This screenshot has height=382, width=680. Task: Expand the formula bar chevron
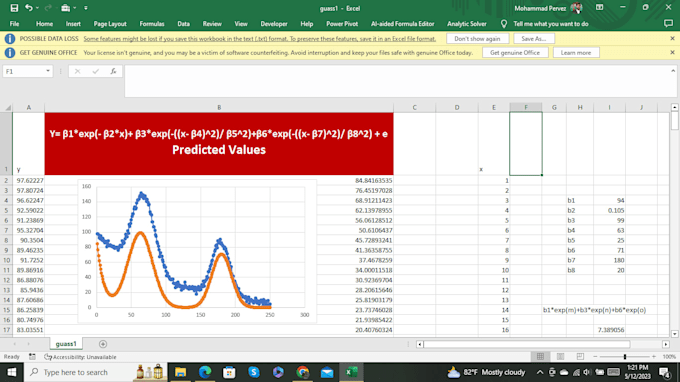pyautogui.click(x=673, y=71)
